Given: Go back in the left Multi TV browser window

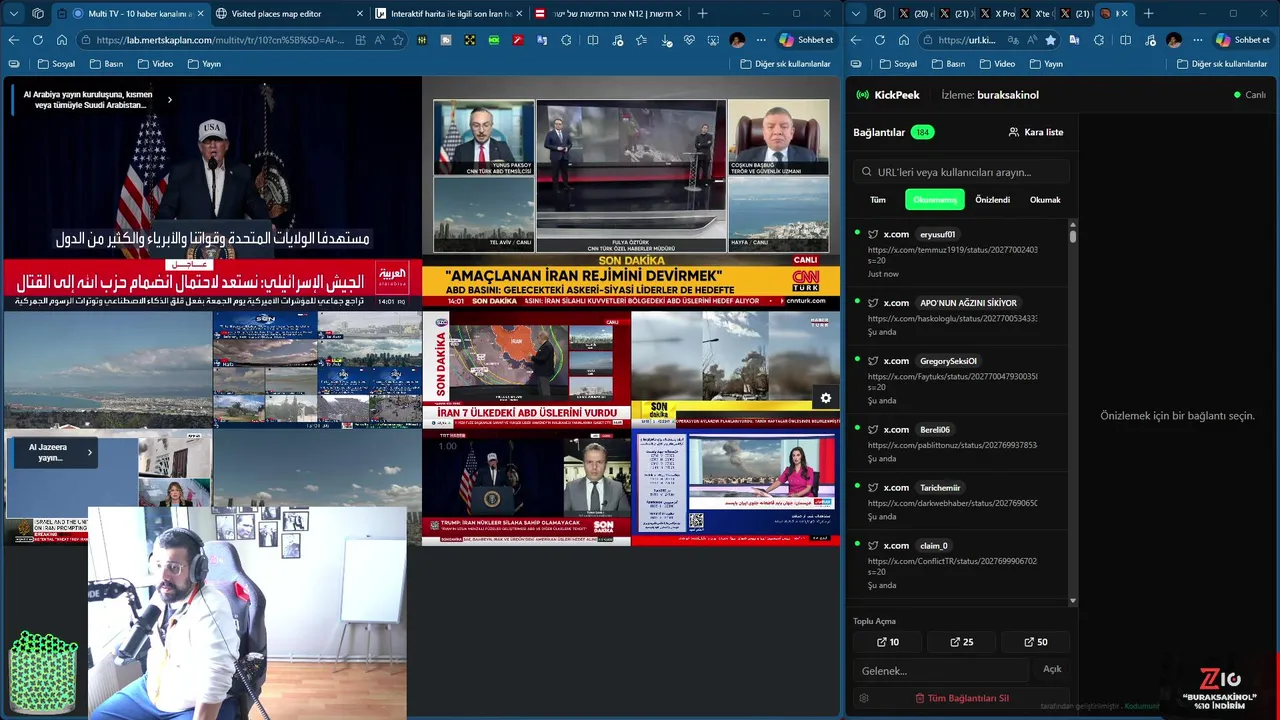Looking at the screenshot, I should [x=14, y=40].
